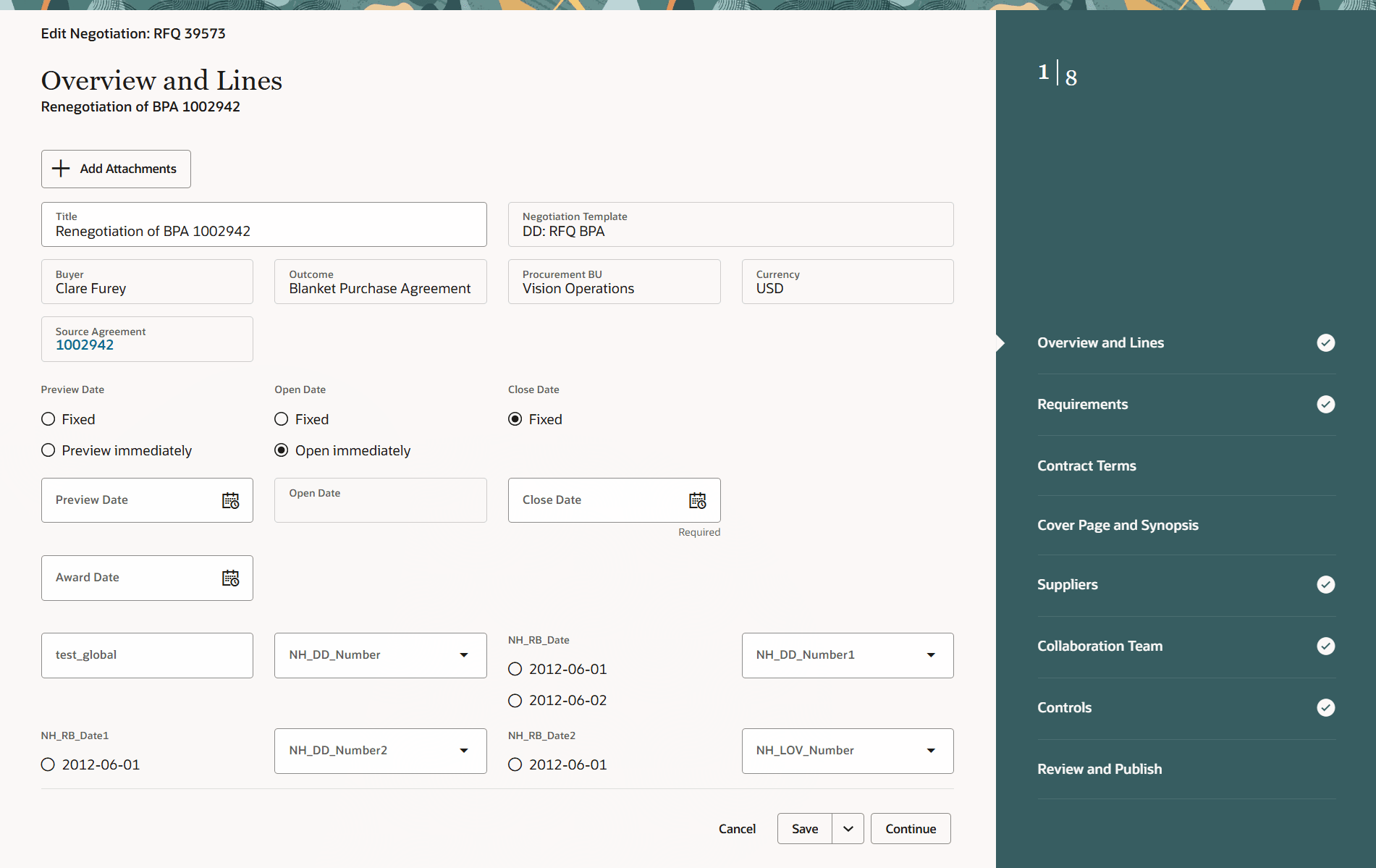The height and width of the screenshot is (868, 1376).
Task: Open the NH_LOV_Number dropdown
Action: 931,751
